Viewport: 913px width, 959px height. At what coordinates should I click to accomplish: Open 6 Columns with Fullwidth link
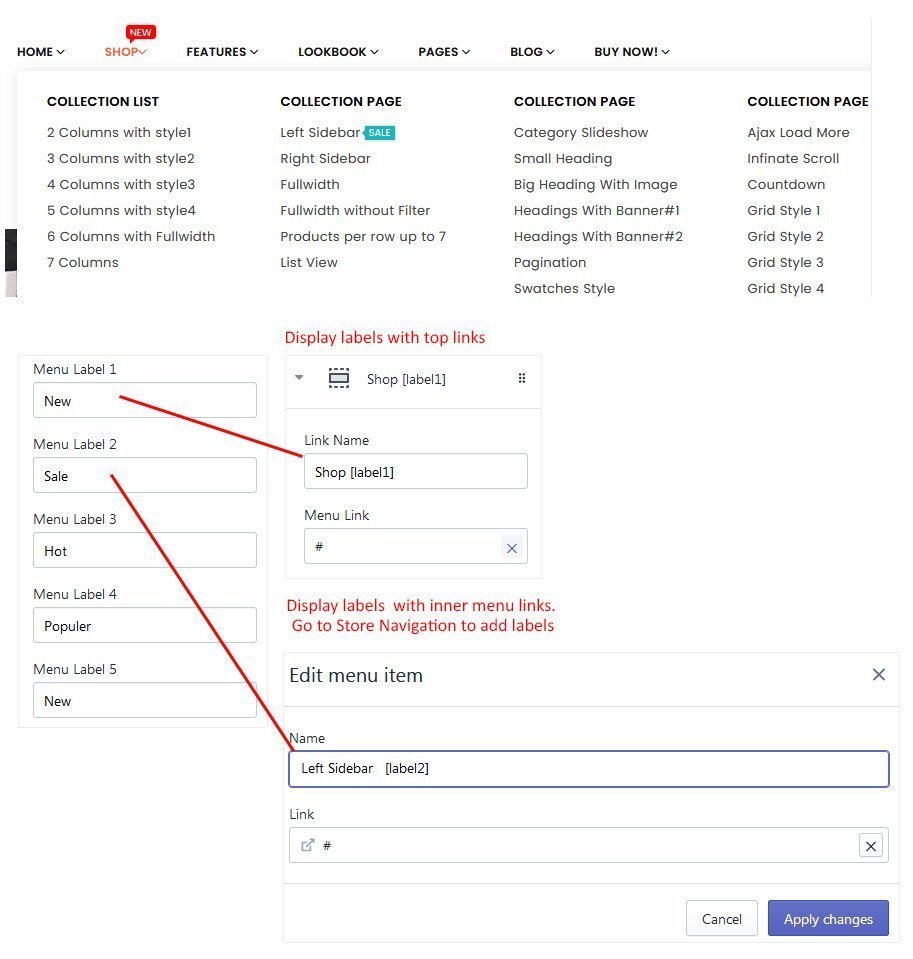coord(131,236)
